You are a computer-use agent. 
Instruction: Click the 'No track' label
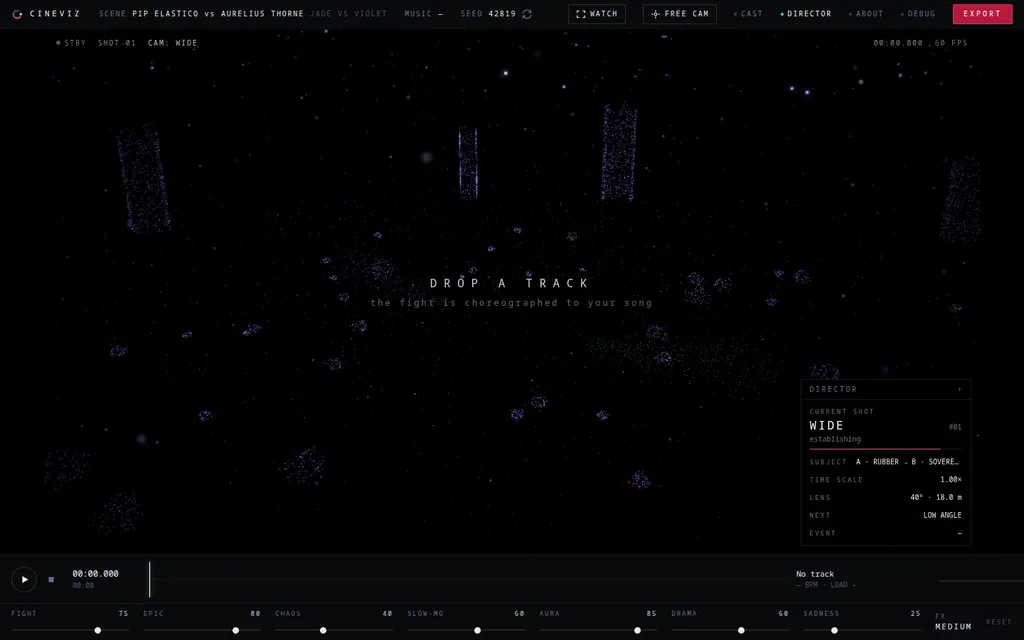815,574
